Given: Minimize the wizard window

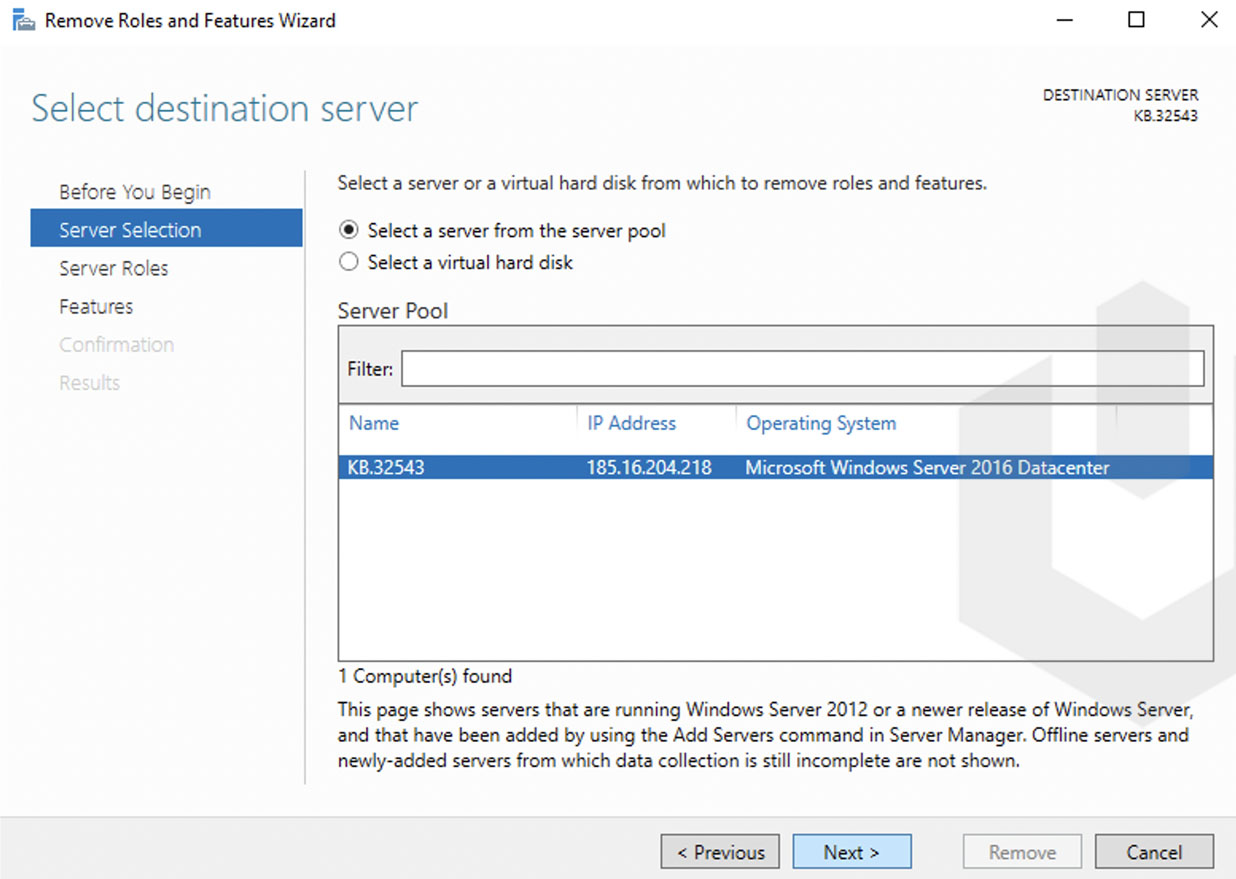Looking at the screenshot, I should pos(1064,19).
